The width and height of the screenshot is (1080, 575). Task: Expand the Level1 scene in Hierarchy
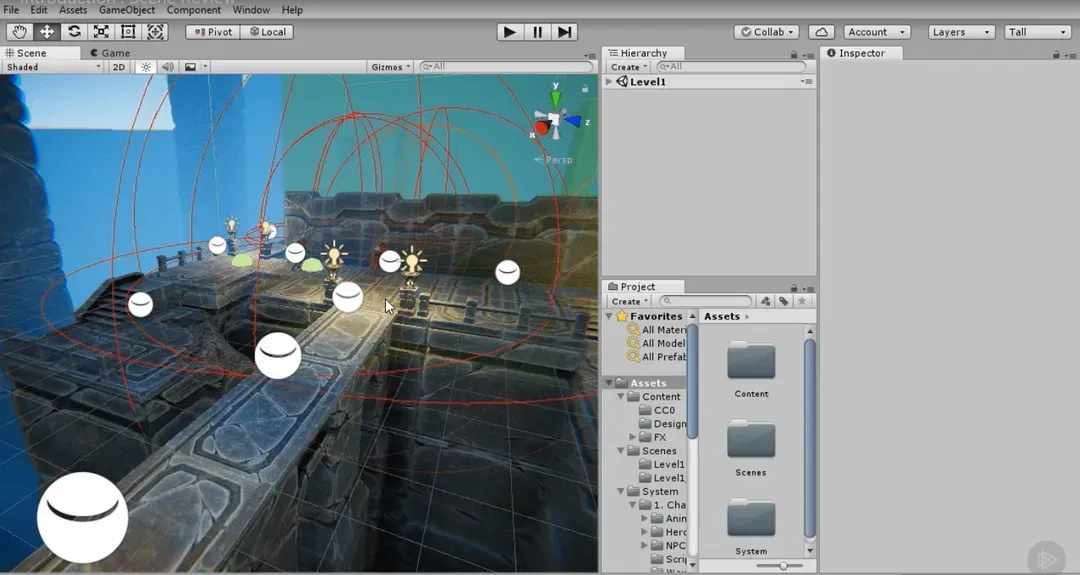(x=610, y=82)
